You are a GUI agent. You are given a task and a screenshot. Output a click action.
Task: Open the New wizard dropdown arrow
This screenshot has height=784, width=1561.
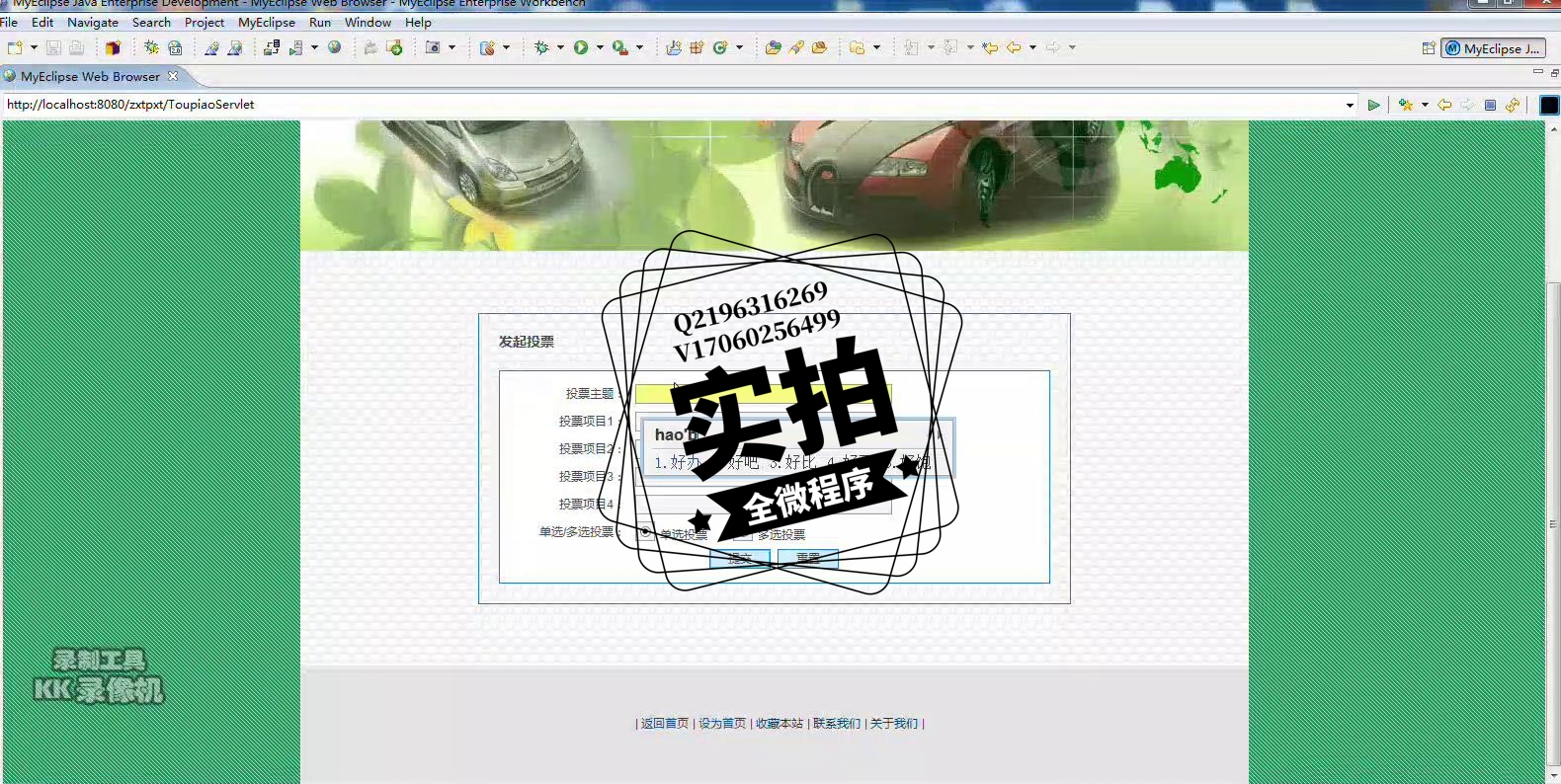[34, 47]
